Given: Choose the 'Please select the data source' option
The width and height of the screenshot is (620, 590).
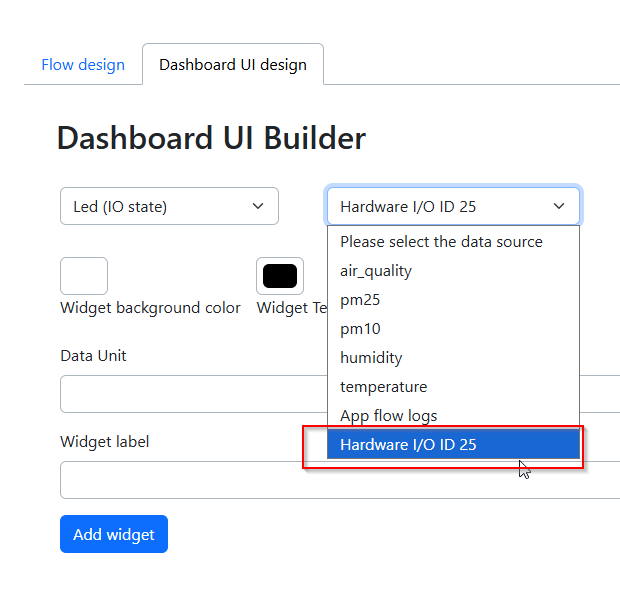Looking at the screenshot, I should pos(441,242).
